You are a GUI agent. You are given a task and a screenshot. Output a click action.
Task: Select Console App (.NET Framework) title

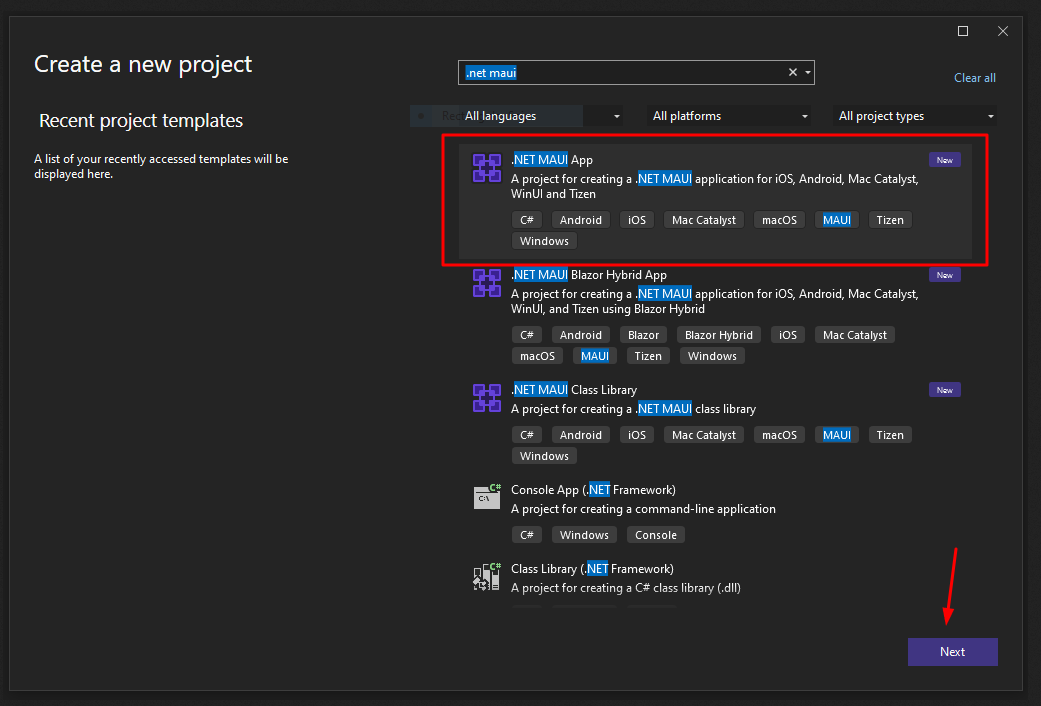(594, 490)
